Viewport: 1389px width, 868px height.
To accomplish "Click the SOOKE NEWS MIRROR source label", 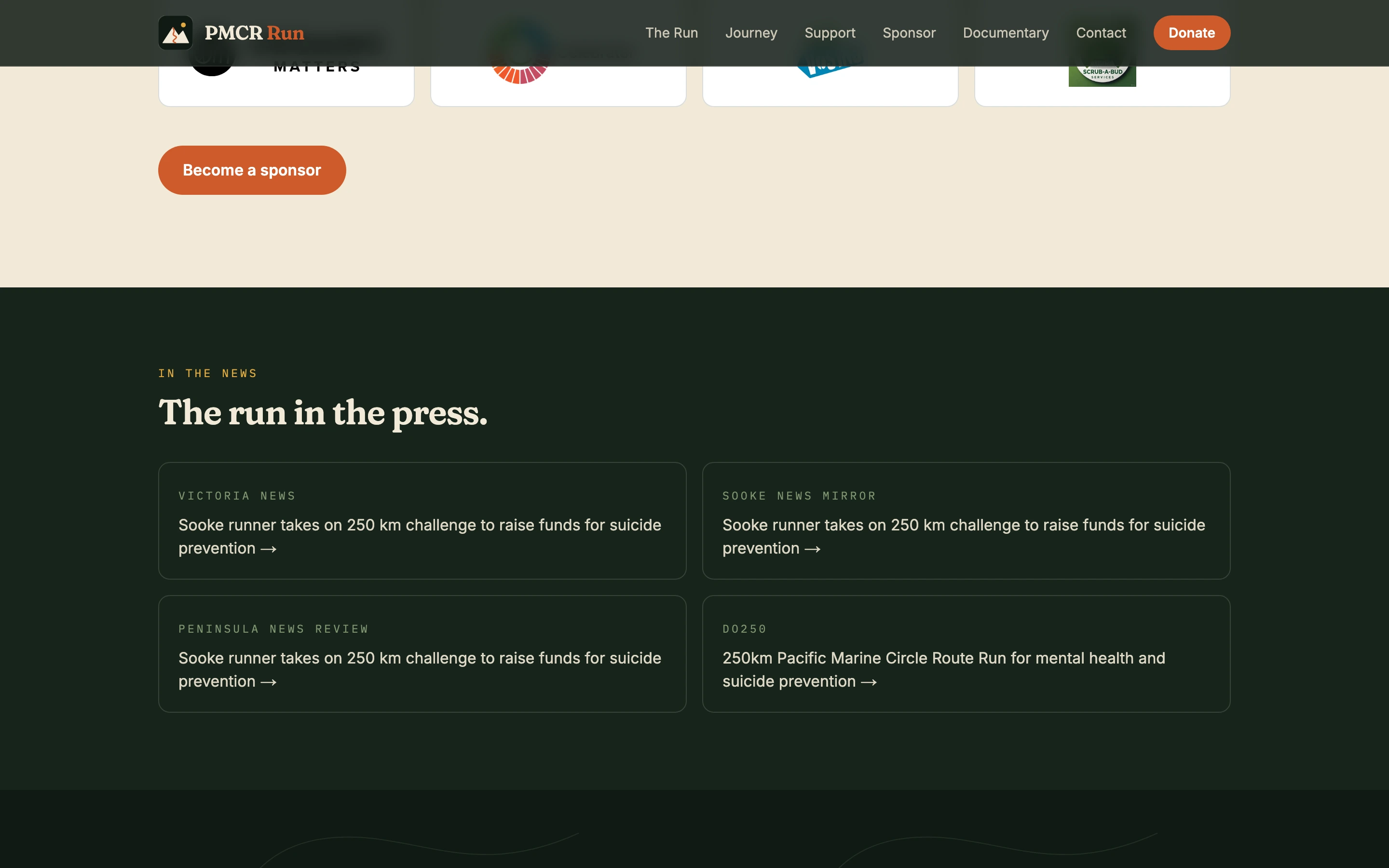I will (x=799, y=495).
